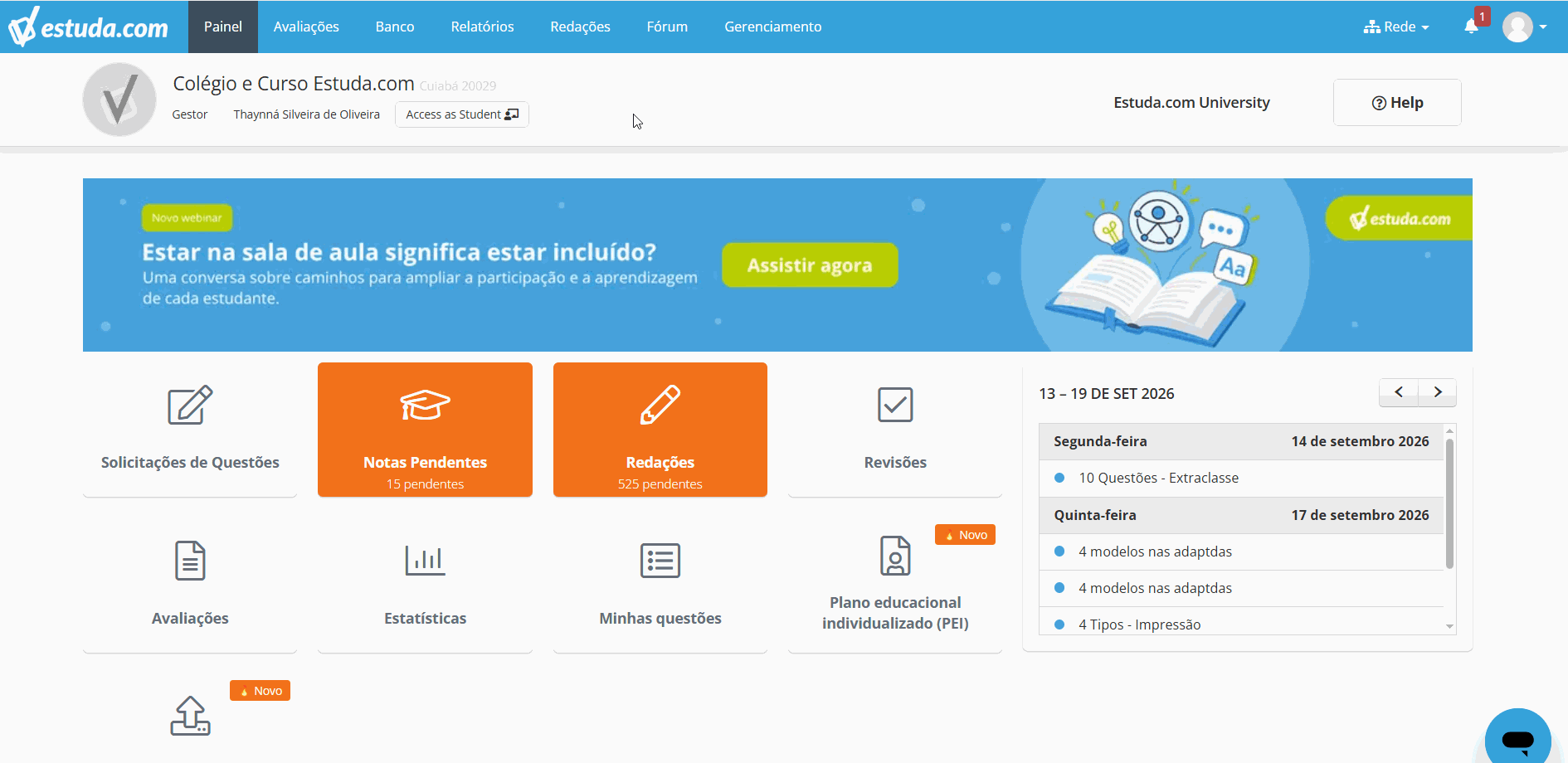Open the Fórum menu
The image size is (1568, 763).
coord(668,27)
